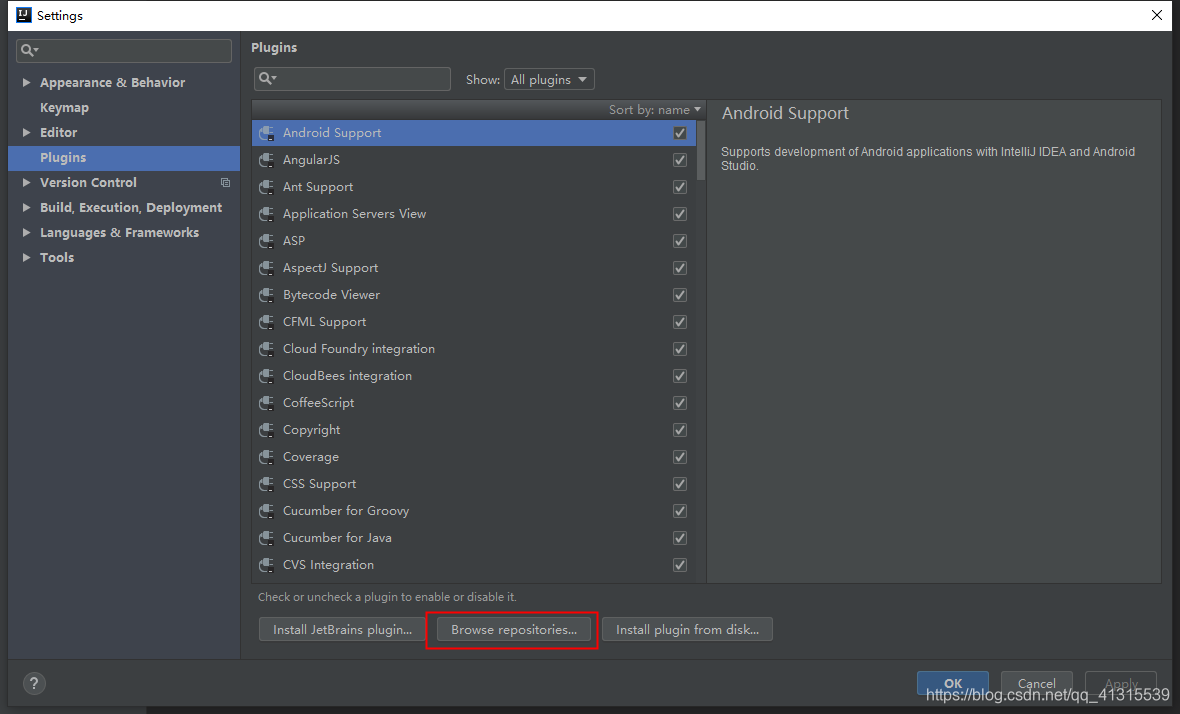Expand Appearance & Behavior tree node
1180x714 pixels.
point(26,83)
